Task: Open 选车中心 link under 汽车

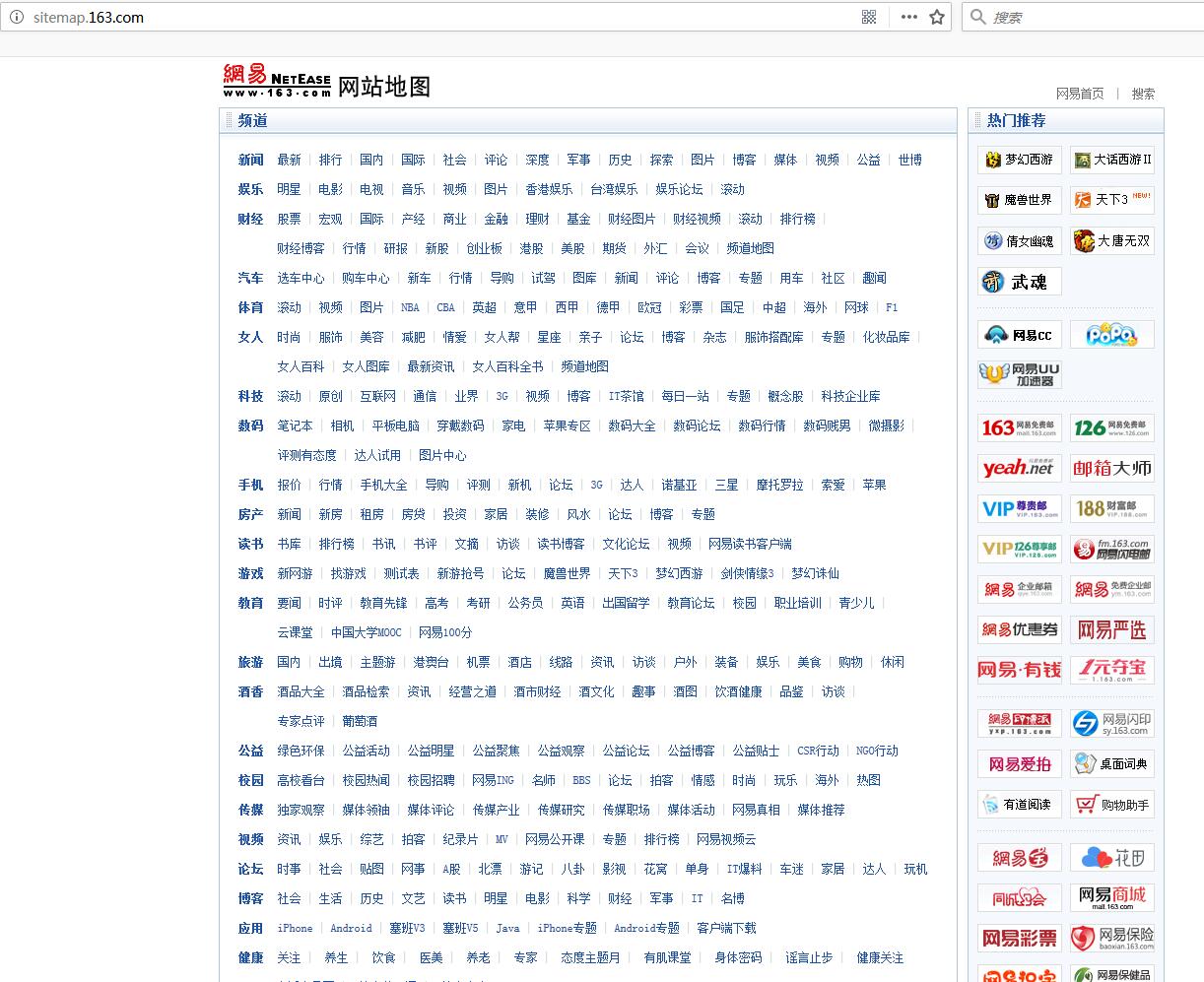Action: click(301, 278)
